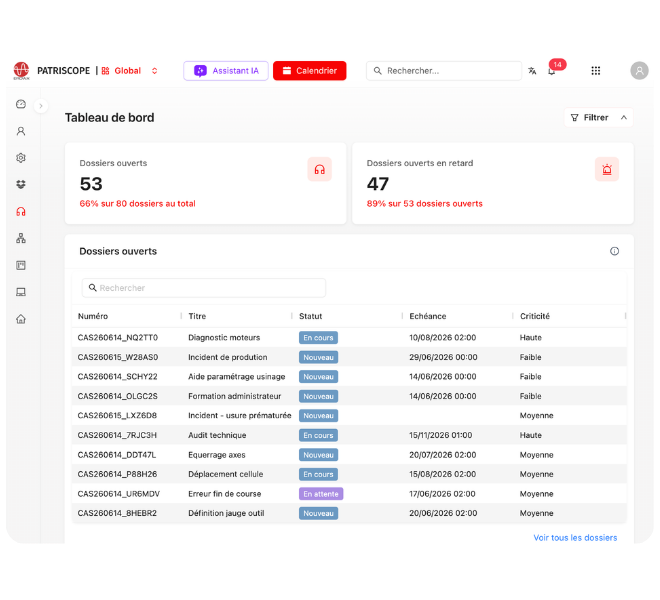The image size is (660, 600).
Task: Open dossier CAS260614_NQ2TT0
Action: click(117, 338)
